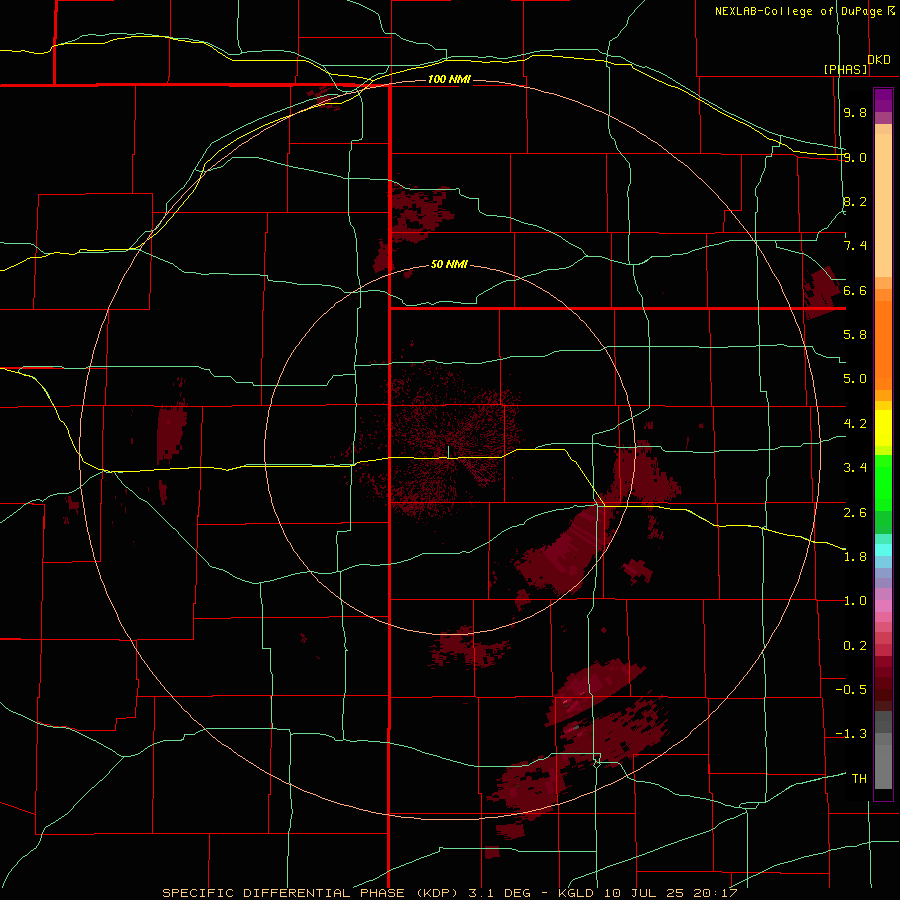Pick the bright green band of the color scale
900x900 pixels.
[x=883, y=483]
